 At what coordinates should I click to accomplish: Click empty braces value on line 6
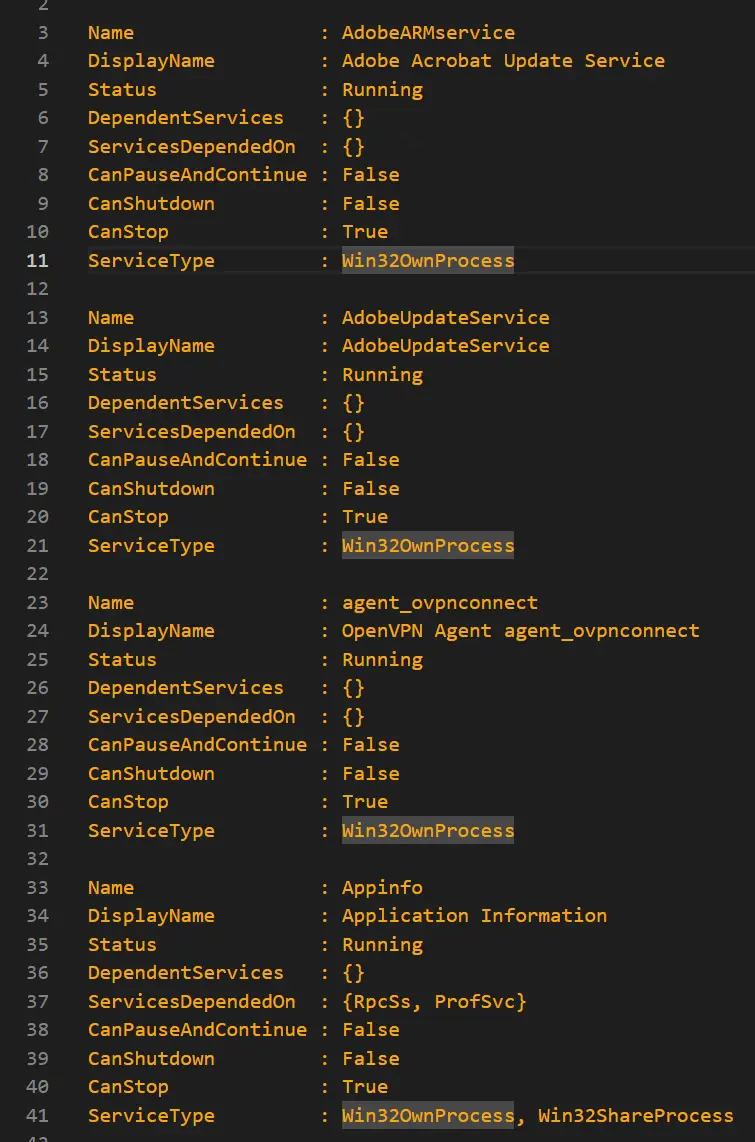coord(353,119)
